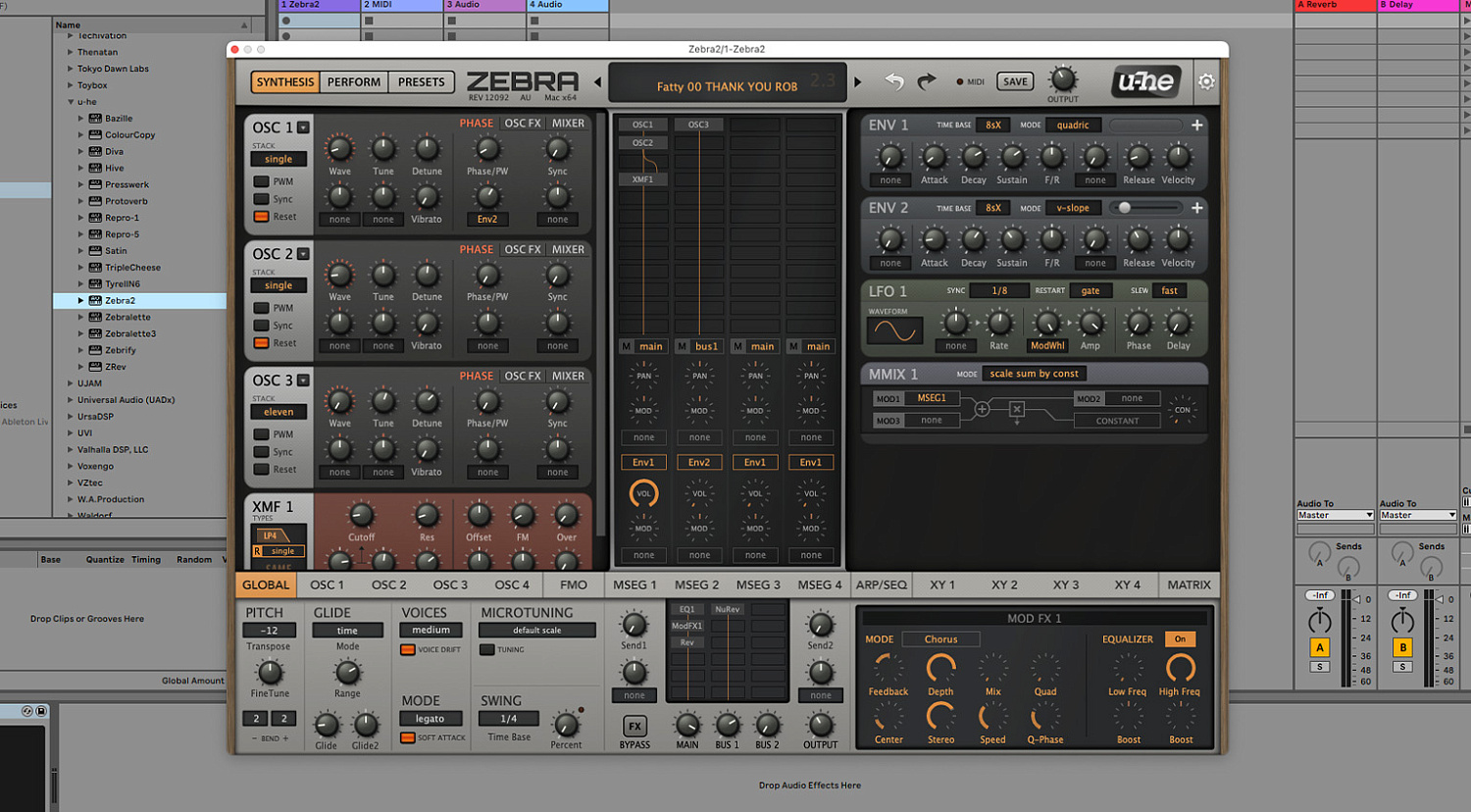Click the ENV 1 Attack knob
1471x812 pixels.
click(934, 157)
